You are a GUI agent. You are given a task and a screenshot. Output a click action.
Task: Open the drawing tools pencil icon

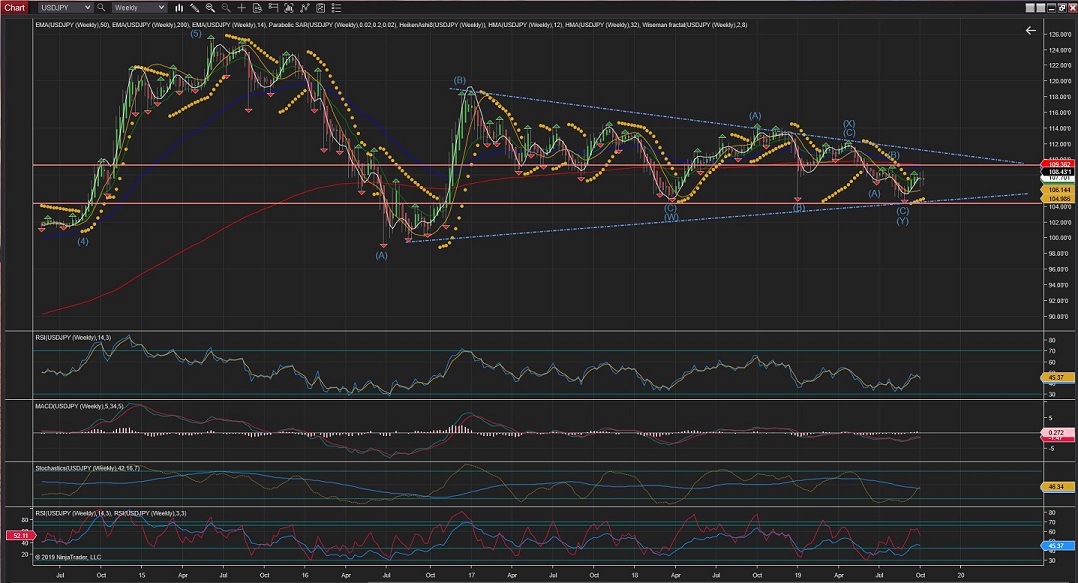tap(195, 8)
